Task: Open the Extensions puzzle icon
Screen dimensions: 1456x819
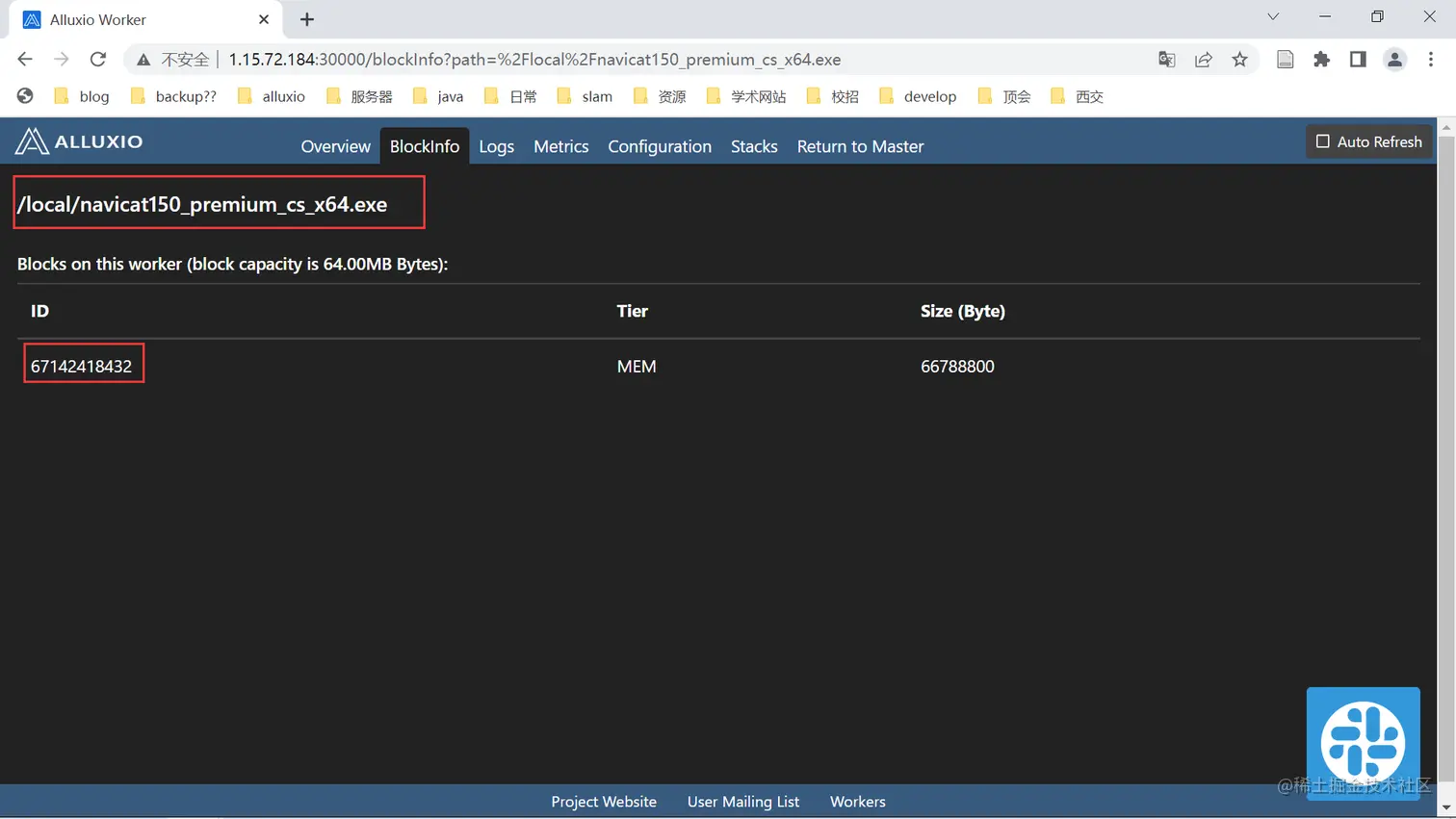Action: tap(1321, 60)
